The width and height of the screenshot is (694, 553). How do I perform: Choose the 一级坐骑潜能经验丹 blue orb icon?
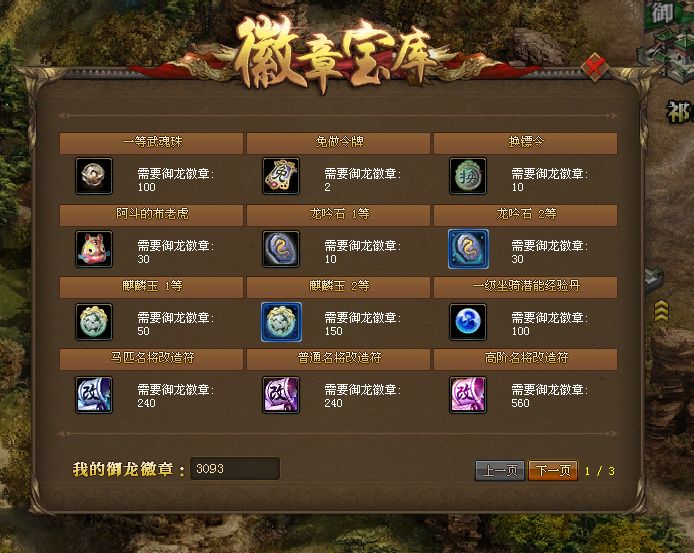(x=468, y=322)
